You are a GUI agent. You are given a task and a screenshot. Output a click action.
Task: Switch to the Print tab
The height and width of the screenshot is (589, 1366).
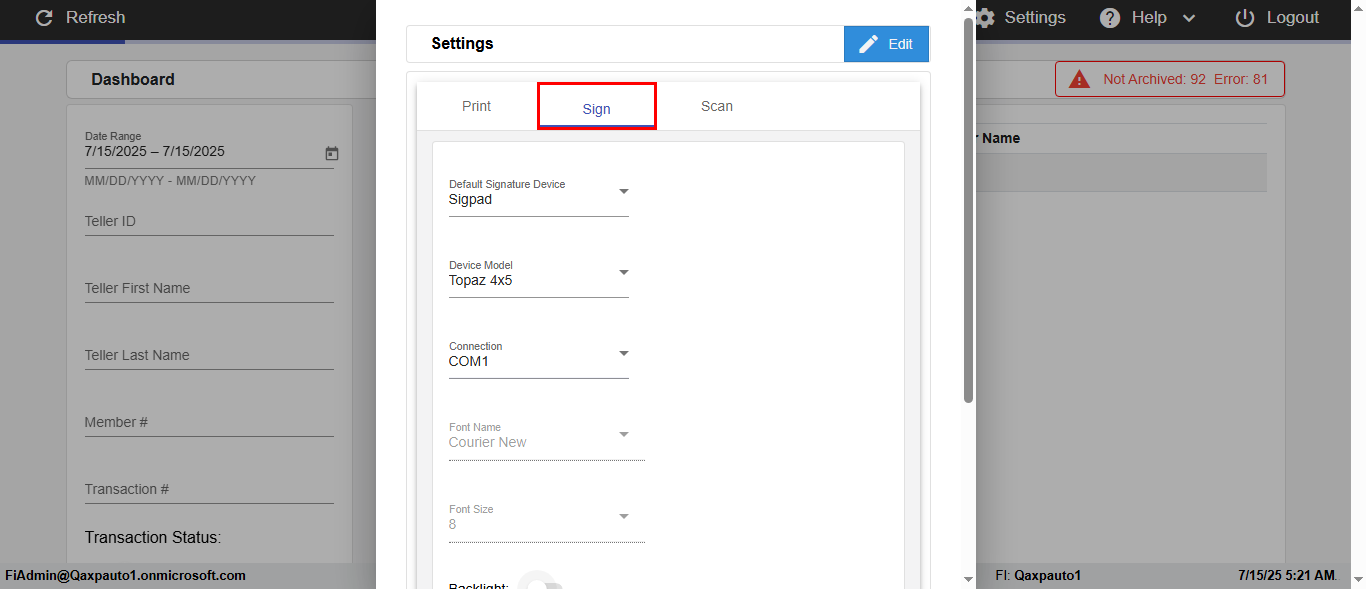click(477, 106)
